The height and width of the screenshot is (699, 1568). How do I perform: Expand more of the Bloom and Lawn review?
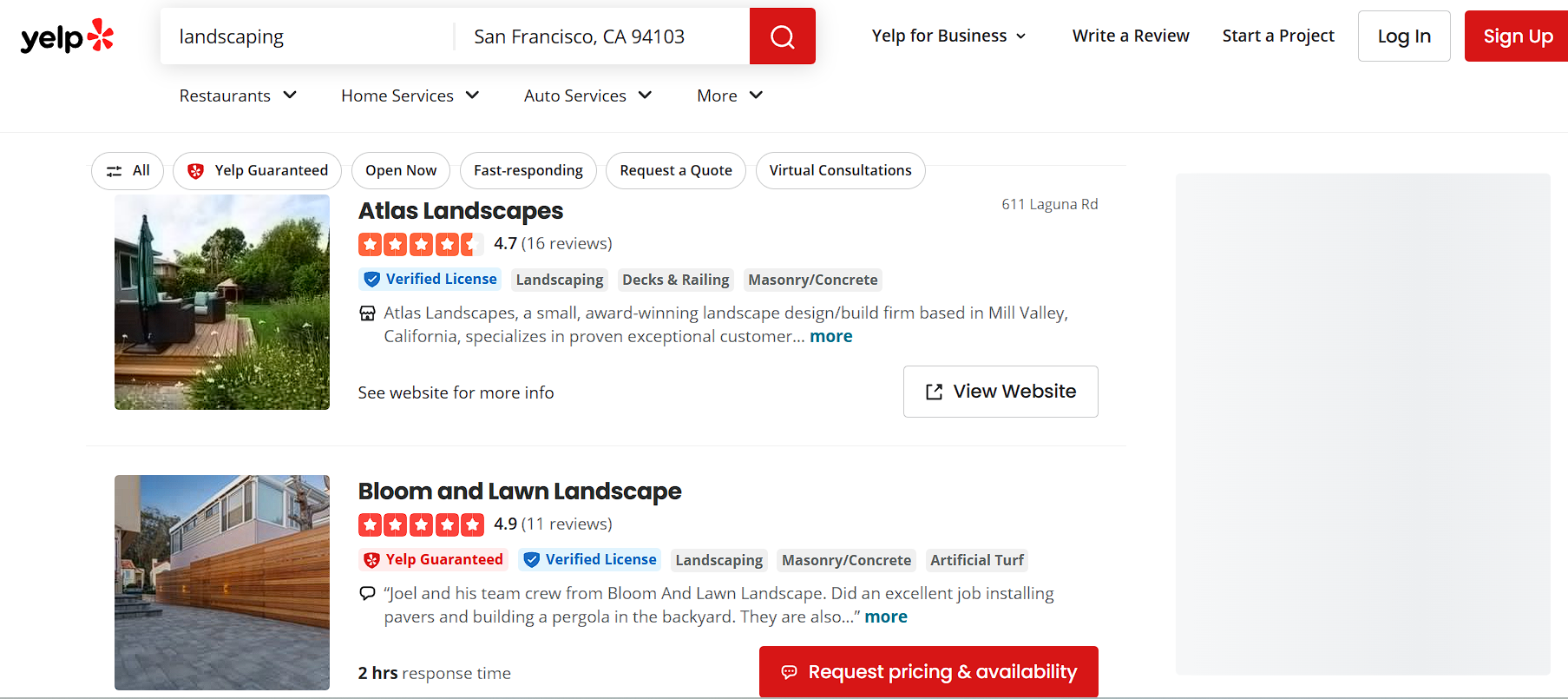[x=886, y=617]
